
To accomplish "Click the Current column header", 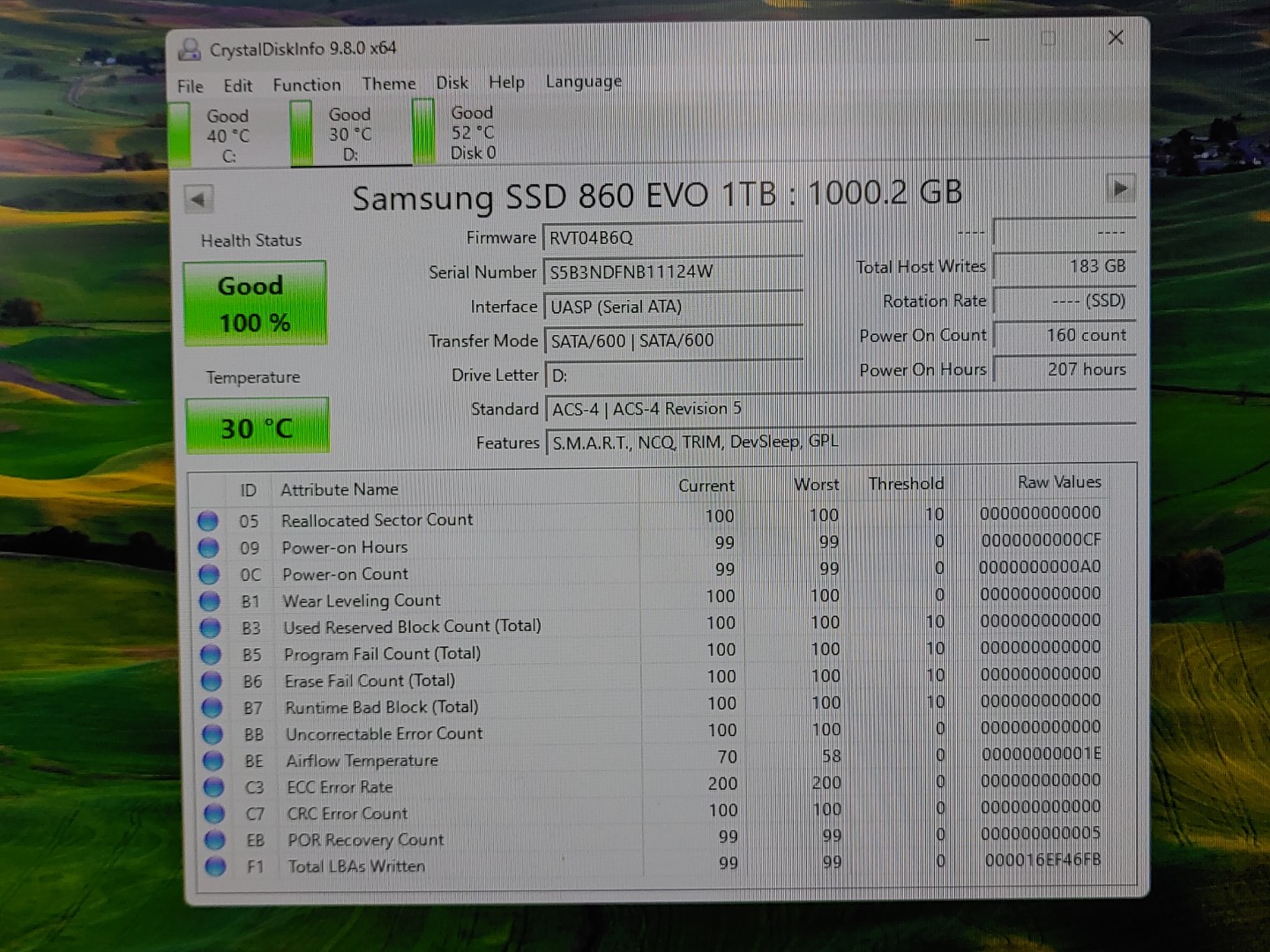I will tap(706, 486).
